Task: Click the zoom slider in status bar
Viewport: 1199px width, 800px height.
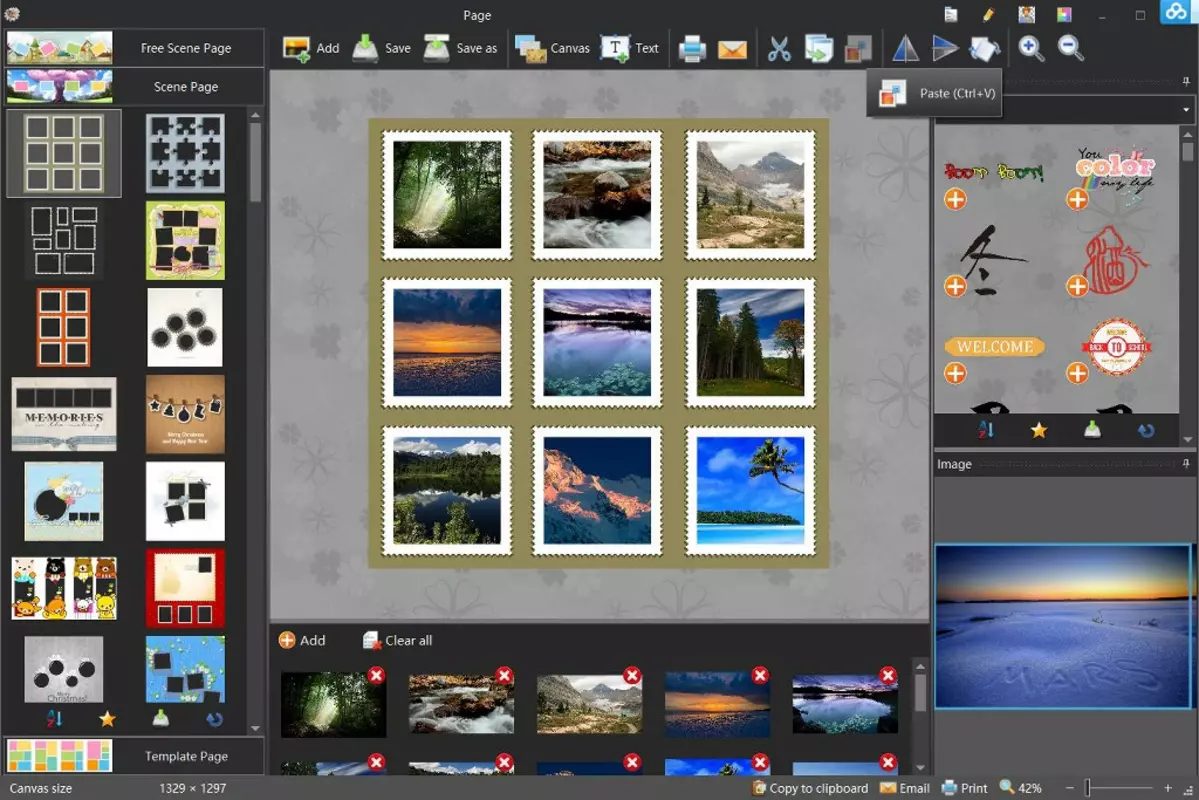Action: [1119, 788]
